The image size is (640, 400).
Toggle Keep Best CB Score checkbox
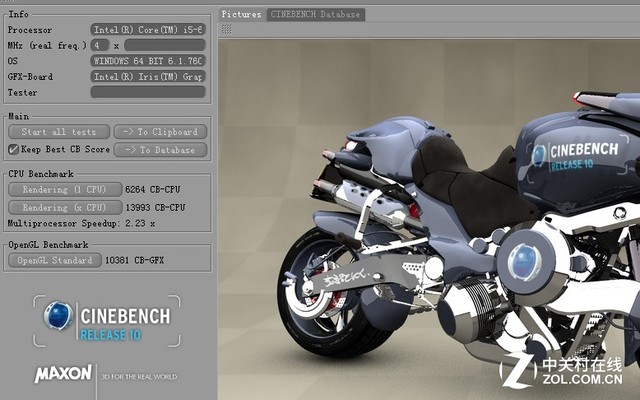coord(13,149)
